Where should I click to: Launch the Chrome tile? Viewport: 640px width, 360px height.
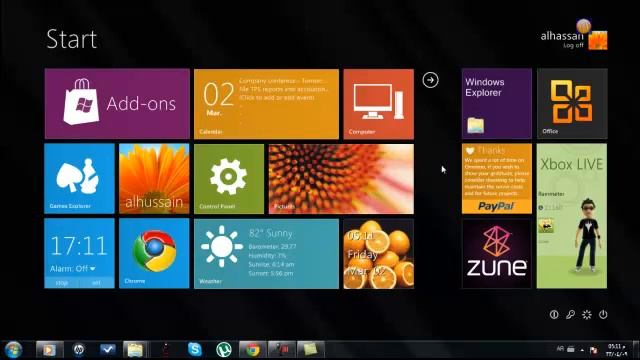point(154,253)
